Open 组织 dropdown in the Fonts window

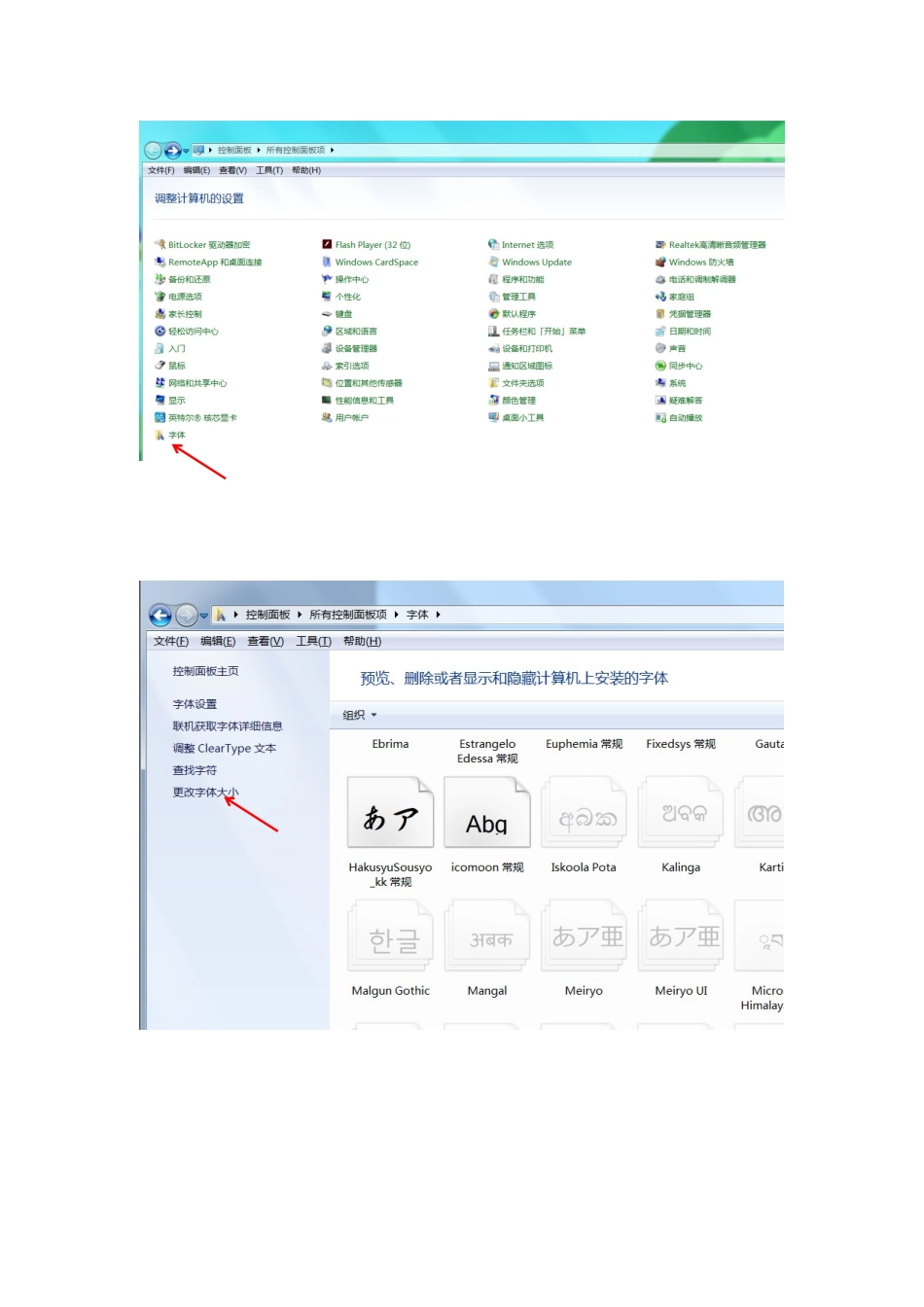(x=359, y=716)
